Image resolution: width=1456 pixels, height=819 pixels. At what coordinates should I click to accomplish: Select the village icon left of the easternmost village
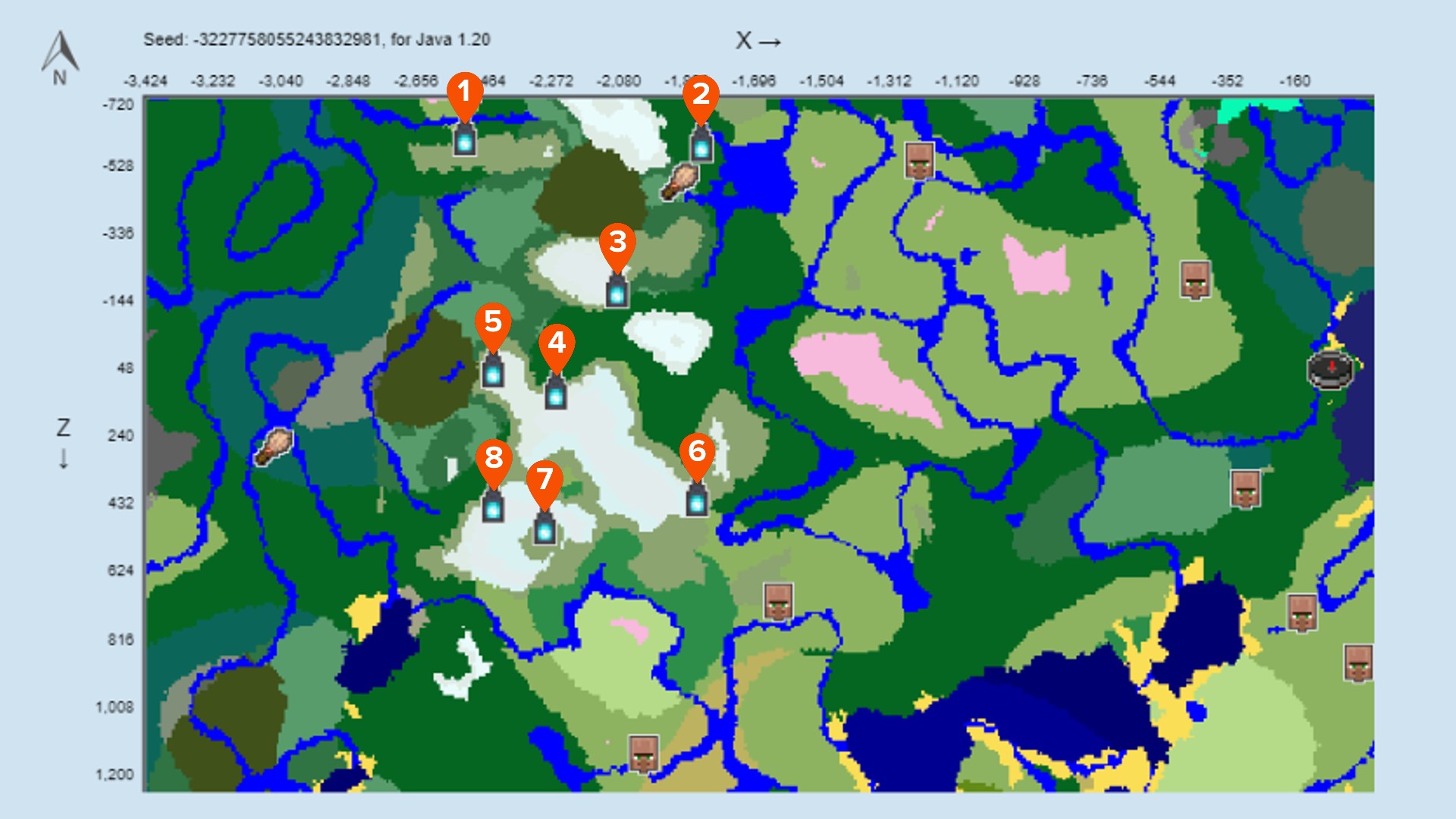pyautogui.click(x=1302, y=613)
